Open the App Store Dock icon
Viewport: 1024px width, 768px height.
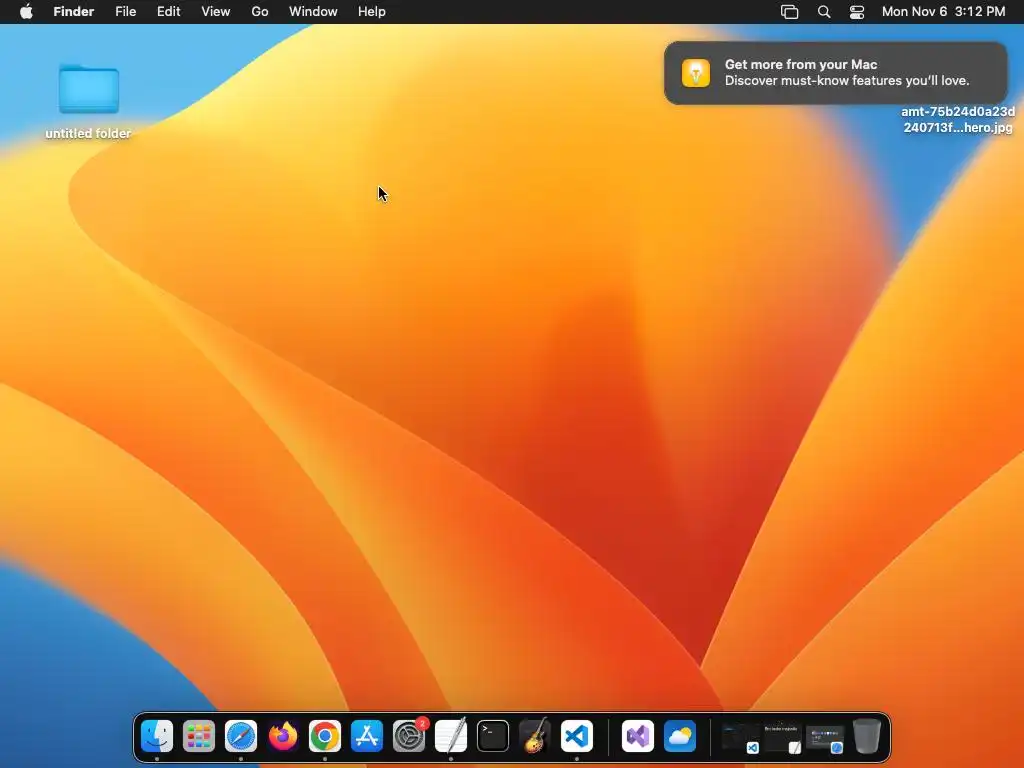click(x=366, y=736)
